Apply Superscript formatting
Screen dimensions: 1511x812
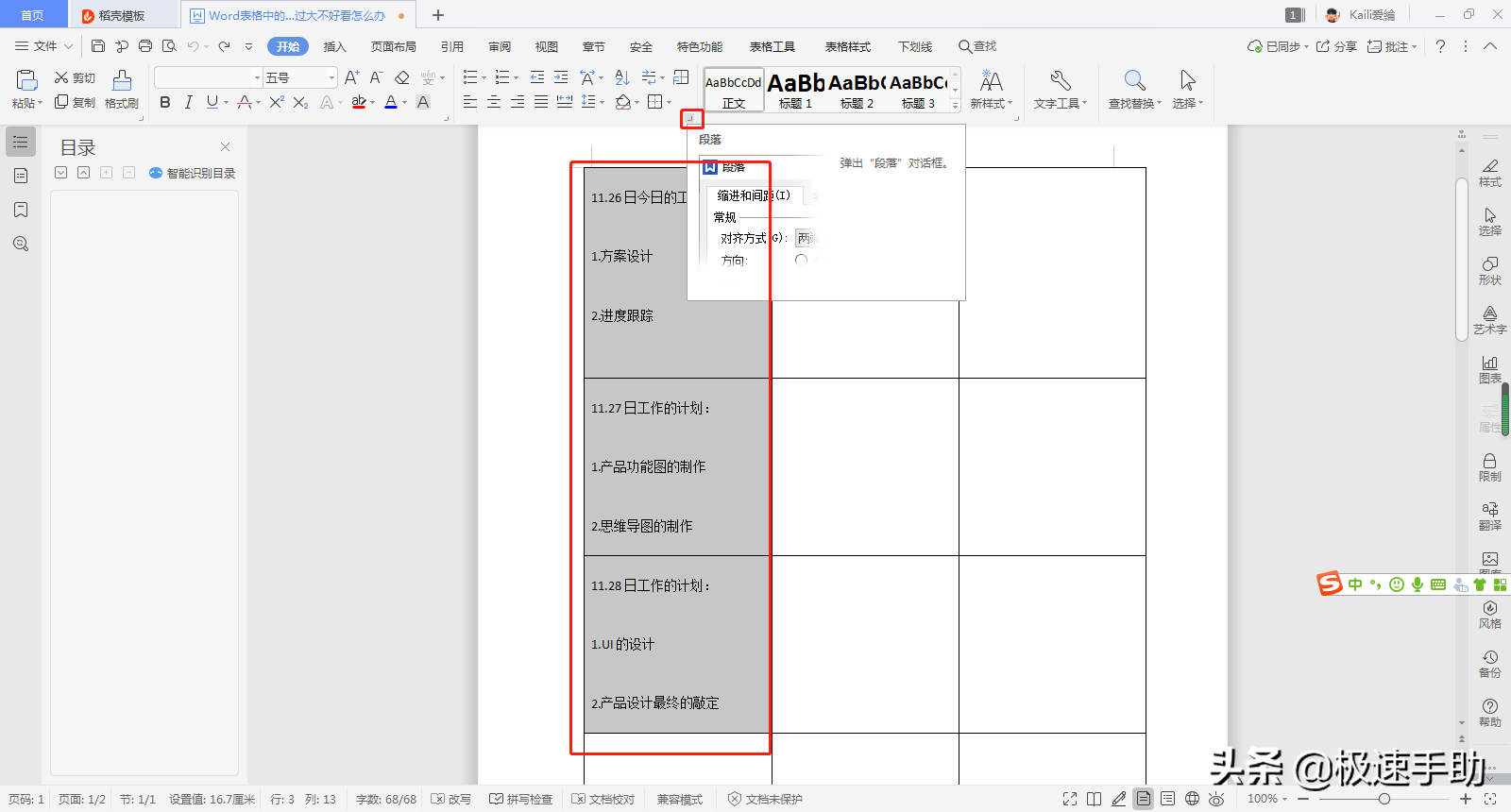277,102
